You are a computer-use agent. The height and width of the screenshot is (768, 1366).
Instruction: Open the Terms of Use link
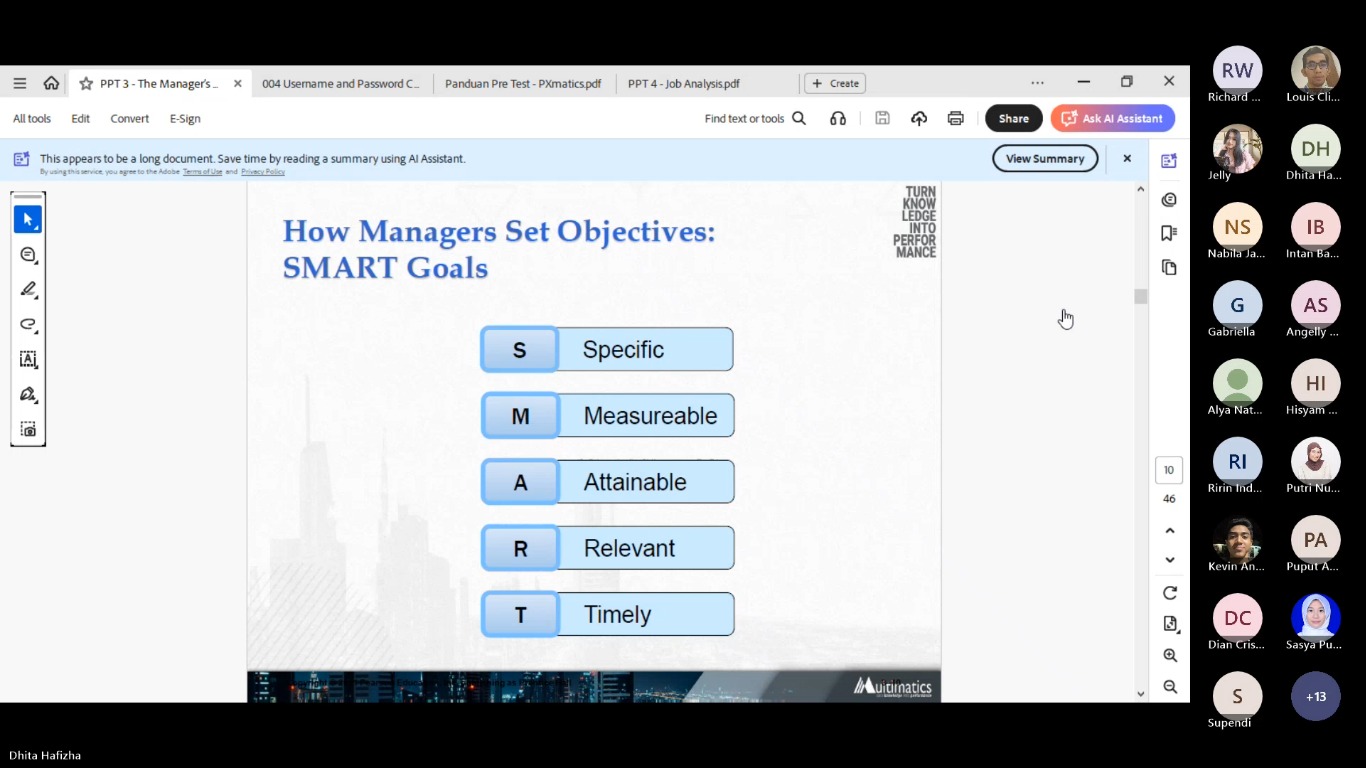point(202,172)
